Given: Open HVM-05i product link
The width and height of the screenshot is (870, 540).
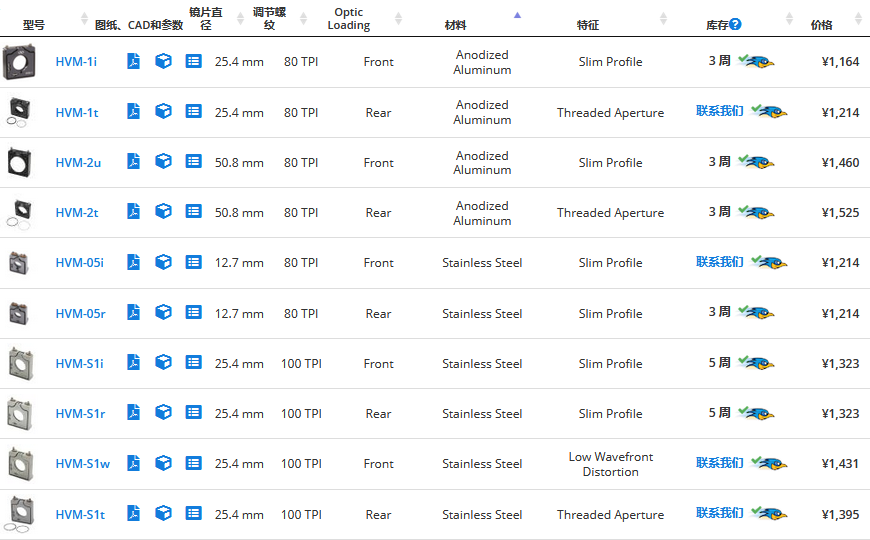Looking at the screenshot, I should (80, 263).
